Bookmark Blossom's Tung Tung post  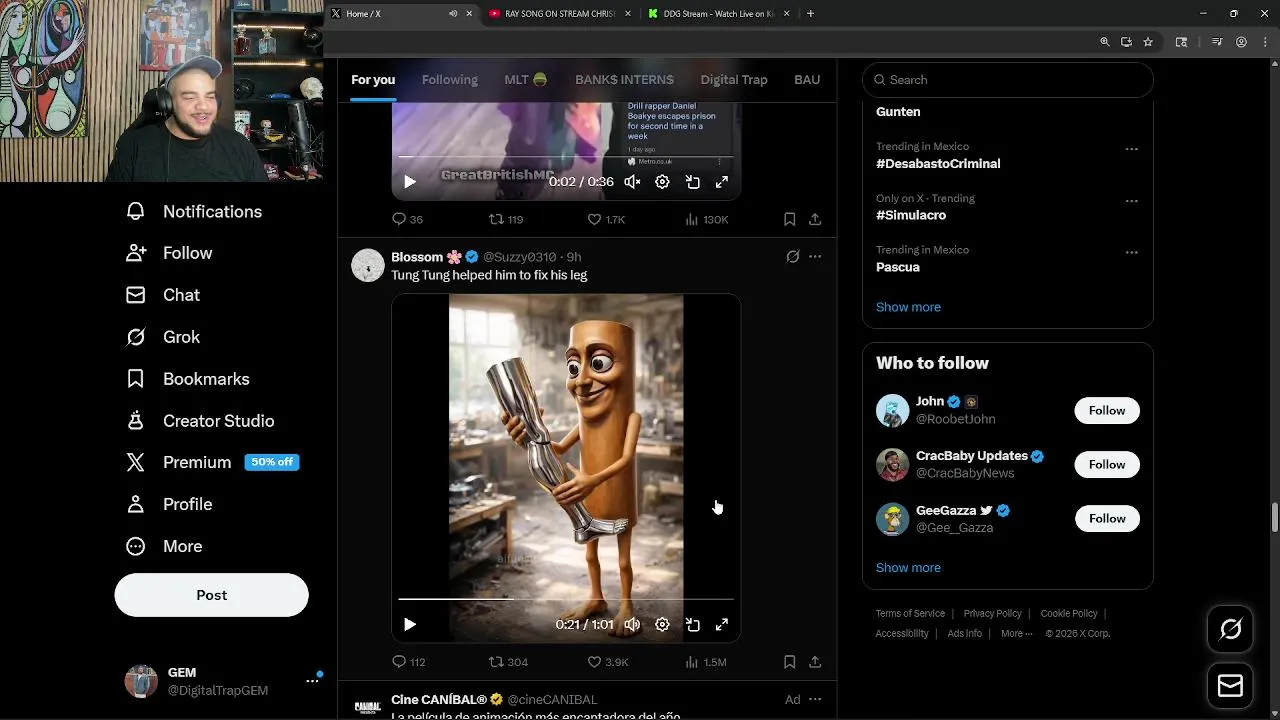pos(789,662)
